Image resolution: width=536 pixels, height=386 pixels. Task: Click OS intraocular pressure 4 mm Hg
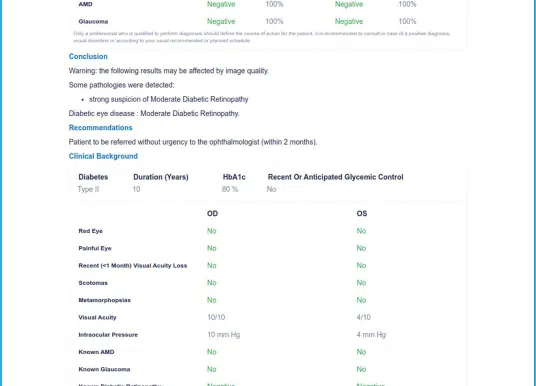tap(371, 335)
